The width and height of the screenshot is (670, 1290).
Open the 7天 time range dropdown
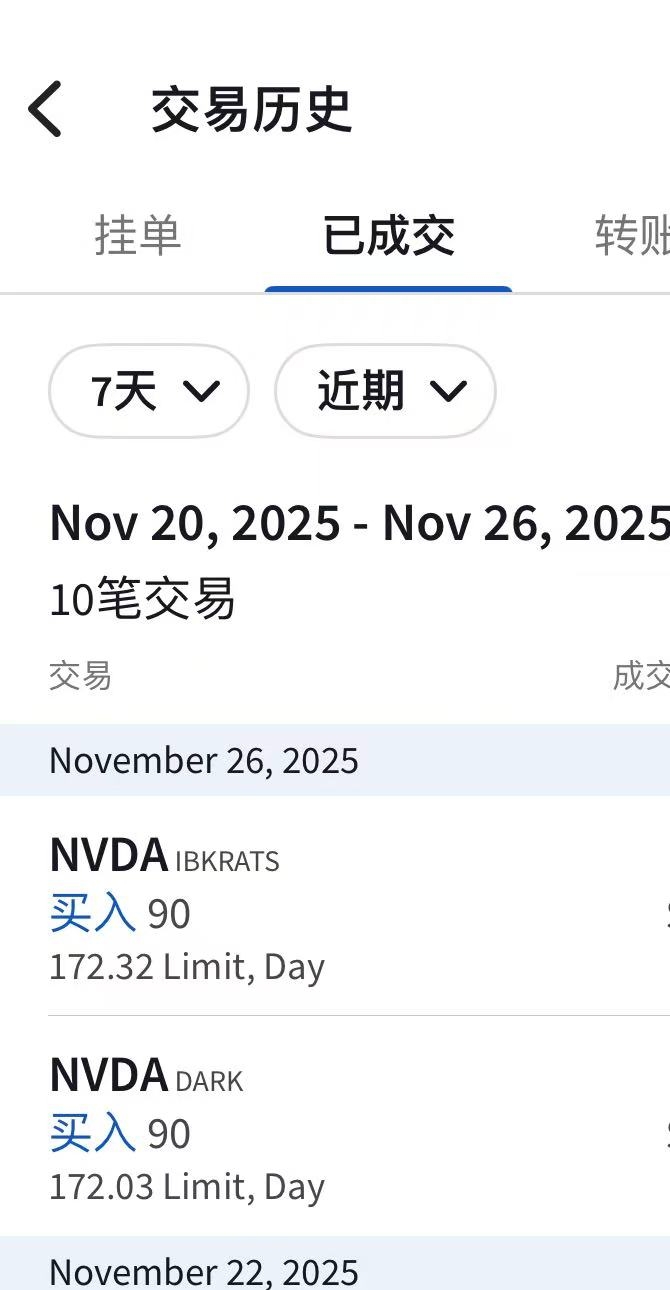(149, 391)
